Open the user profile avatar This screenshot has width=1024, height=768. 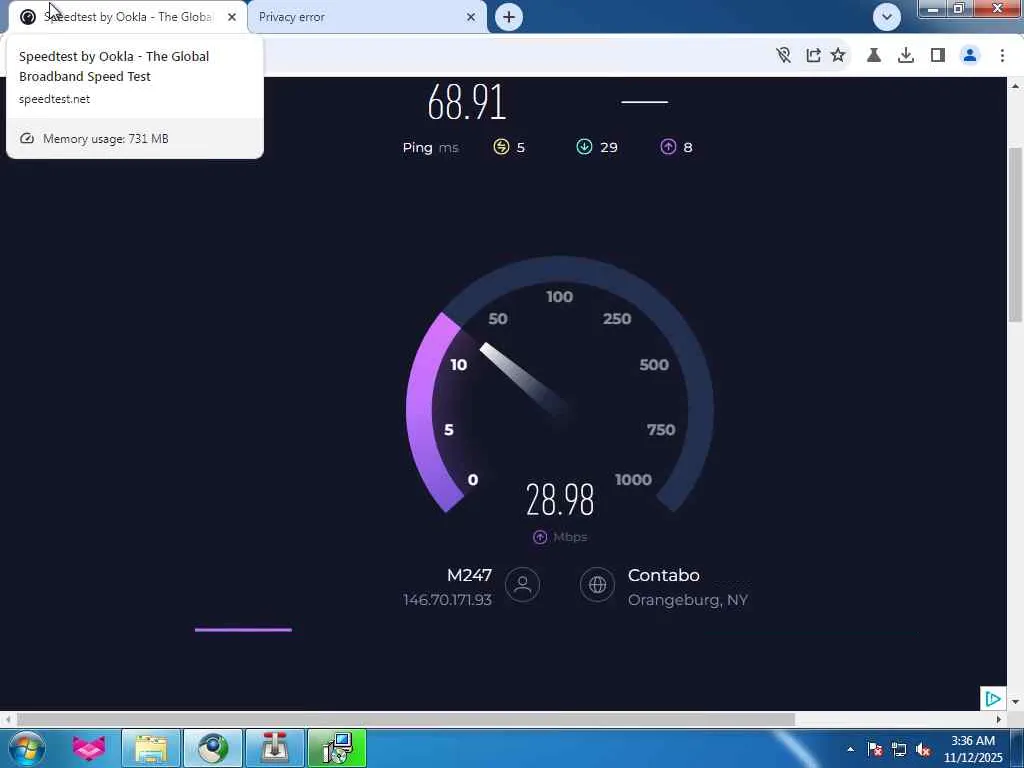point(970,56)
